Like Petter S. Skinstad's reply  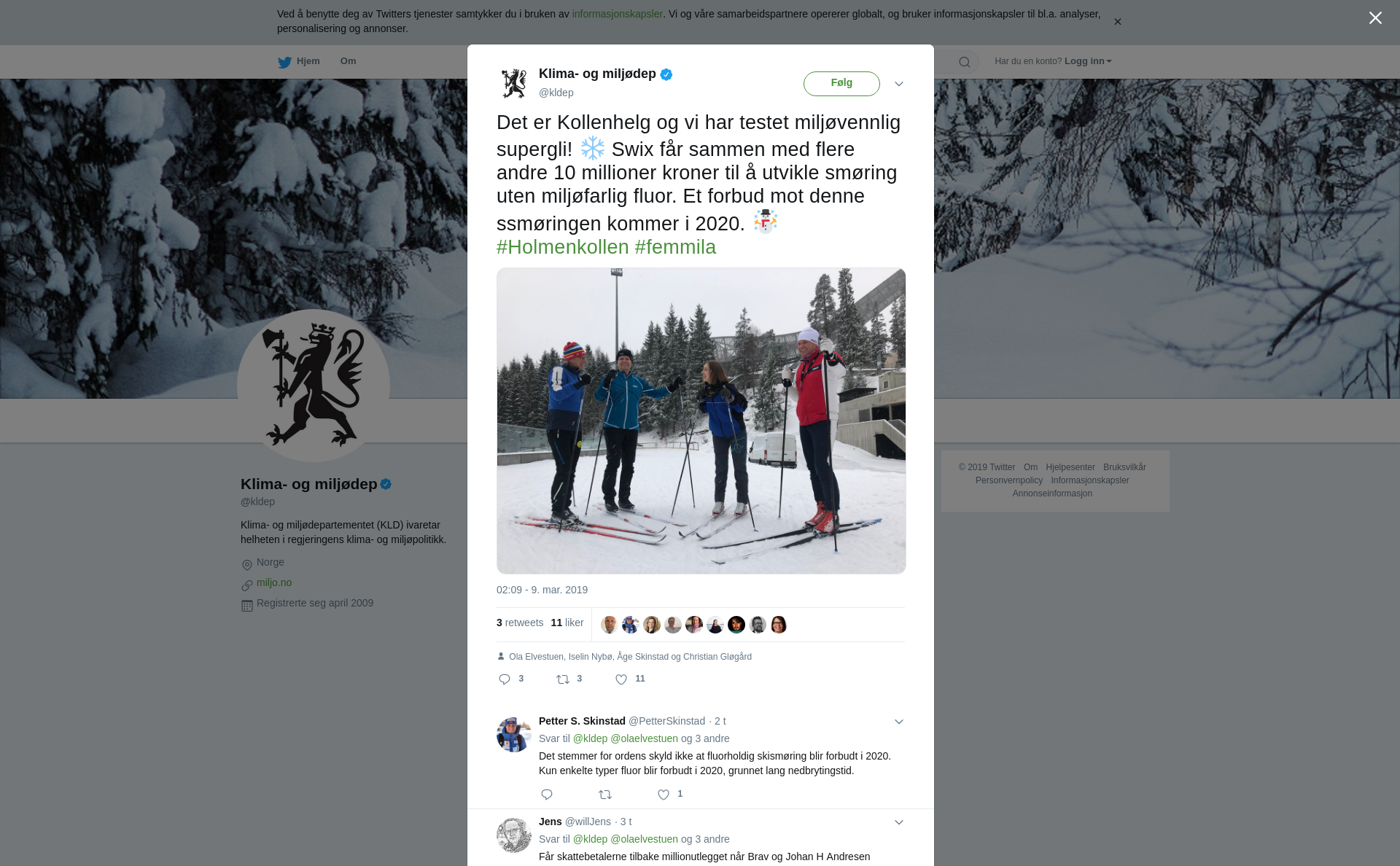(664, 795)
